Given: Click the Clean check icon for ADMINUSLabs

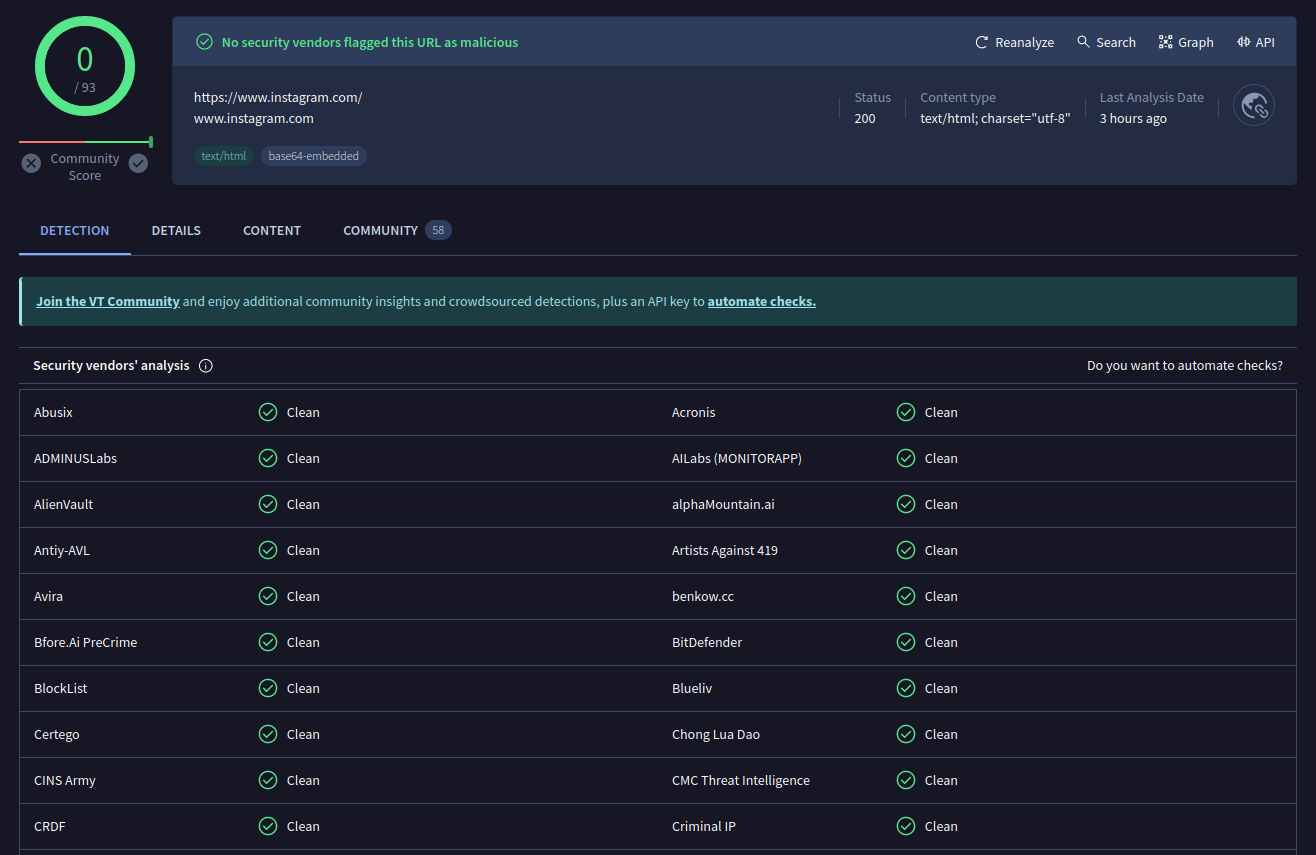Looking at the screenshot, I should [x=268, y=458].
